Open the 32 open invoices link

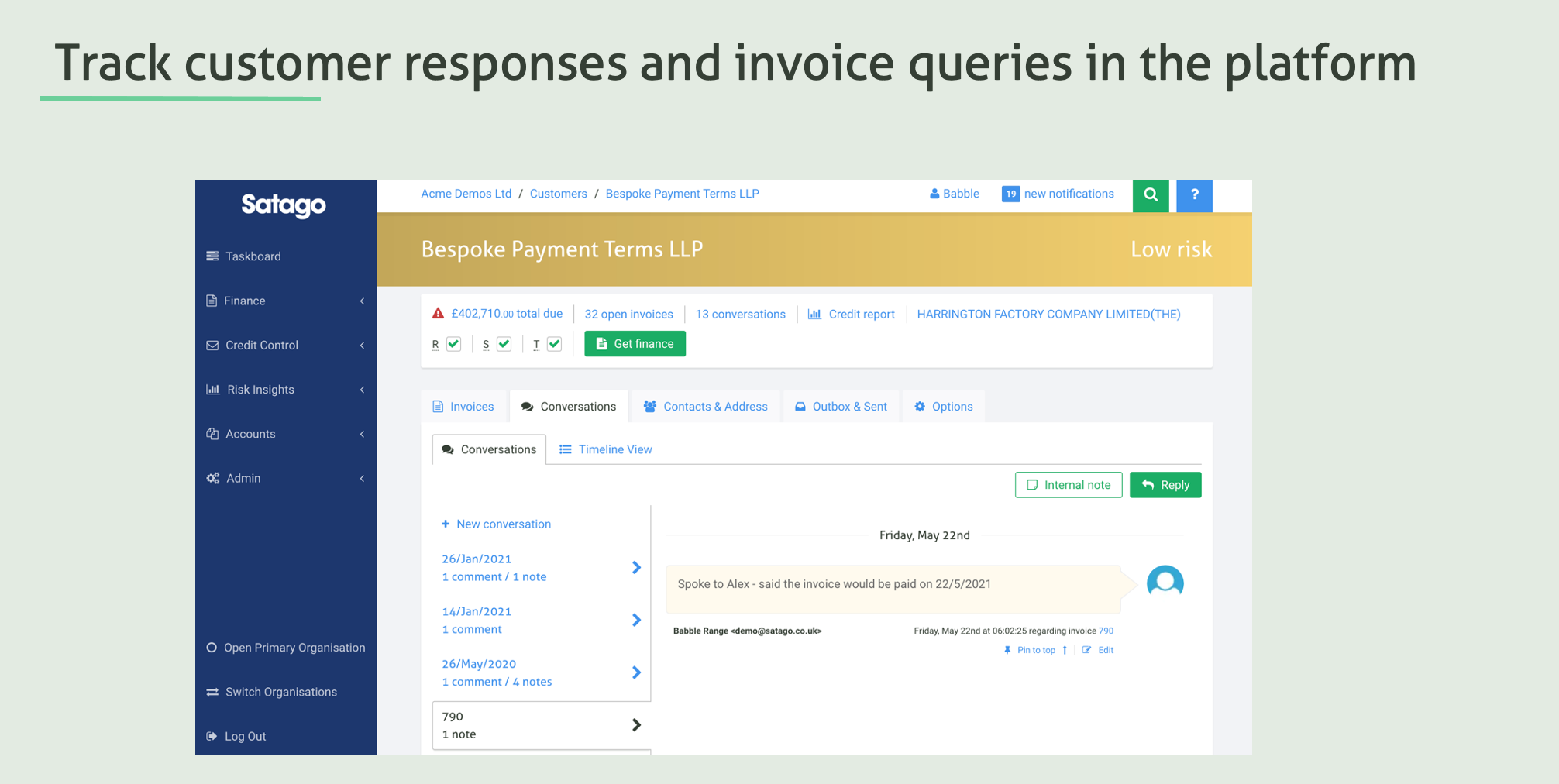click(x=629, y=314)
